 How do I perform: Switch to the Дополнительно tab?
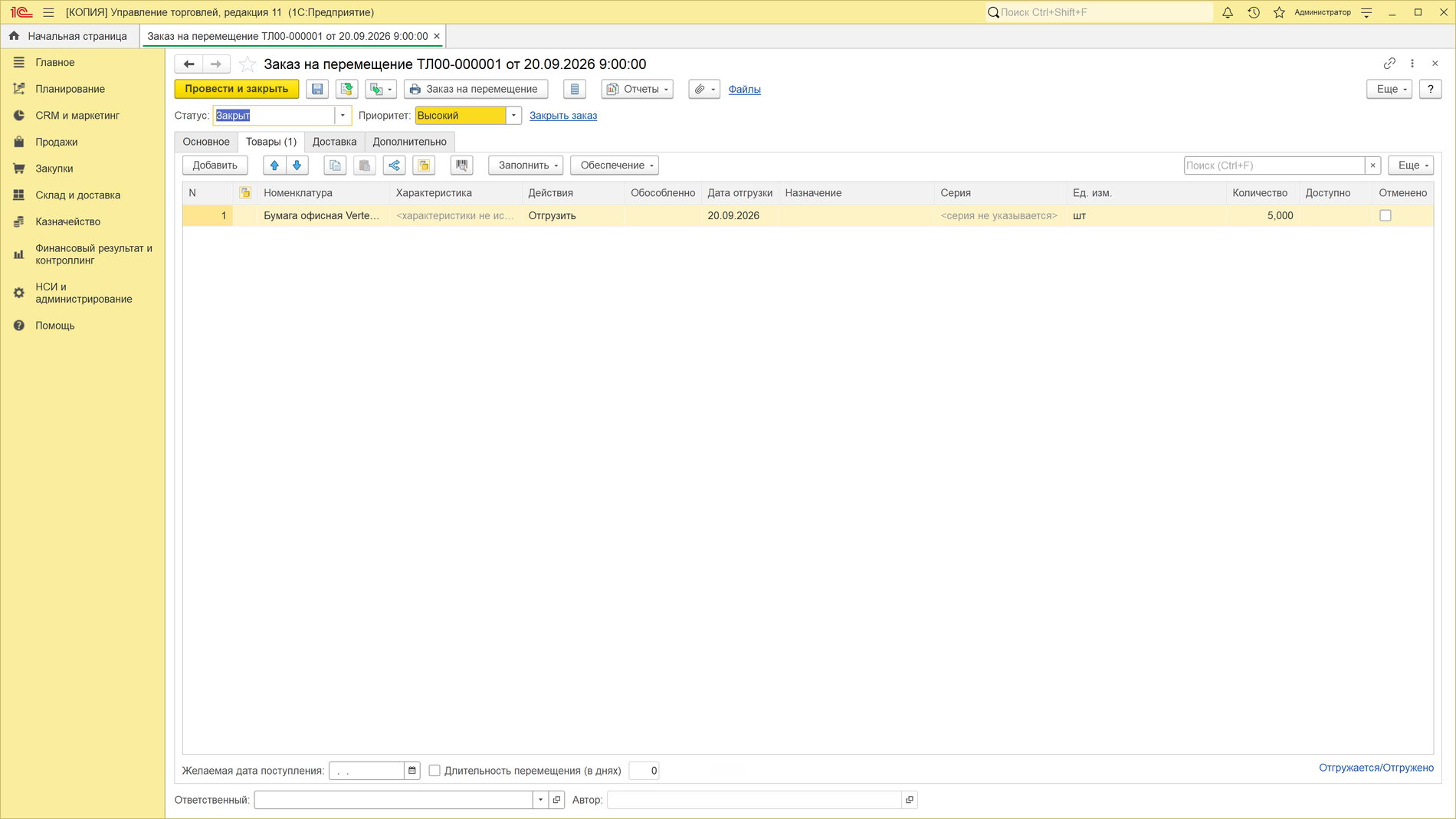pos(409,142)
